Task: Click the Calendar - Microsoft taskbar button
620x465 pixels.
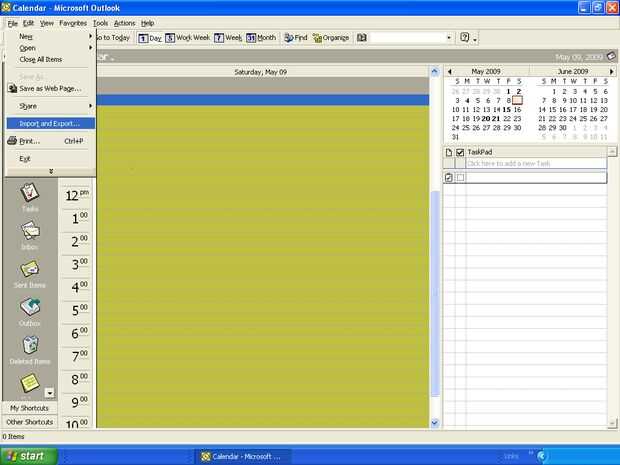Action: pyautogui.click(x=243, y=457)
